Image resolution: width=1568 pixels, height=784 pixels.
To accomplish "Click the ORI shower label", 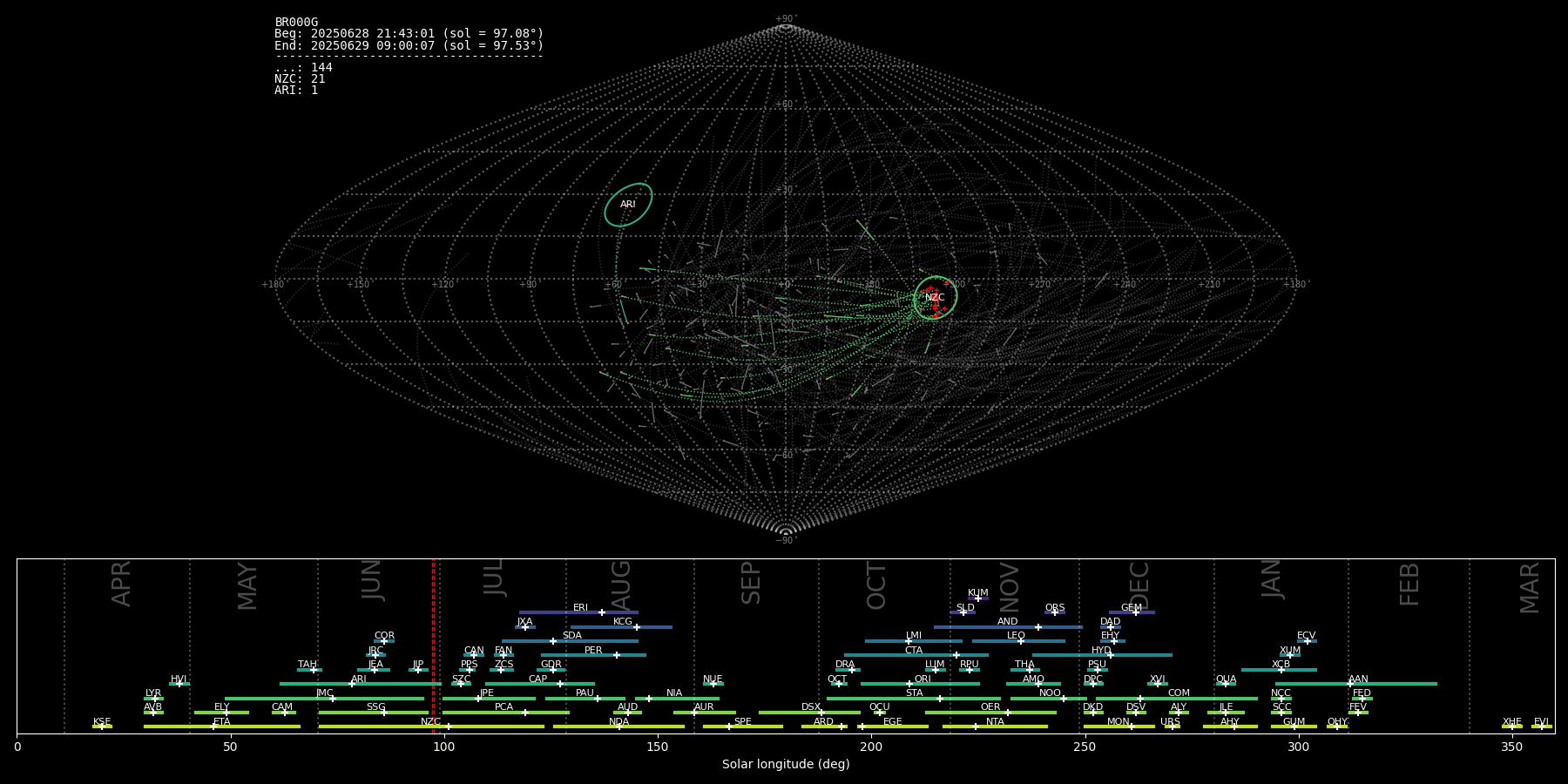I will click(923, 679).
